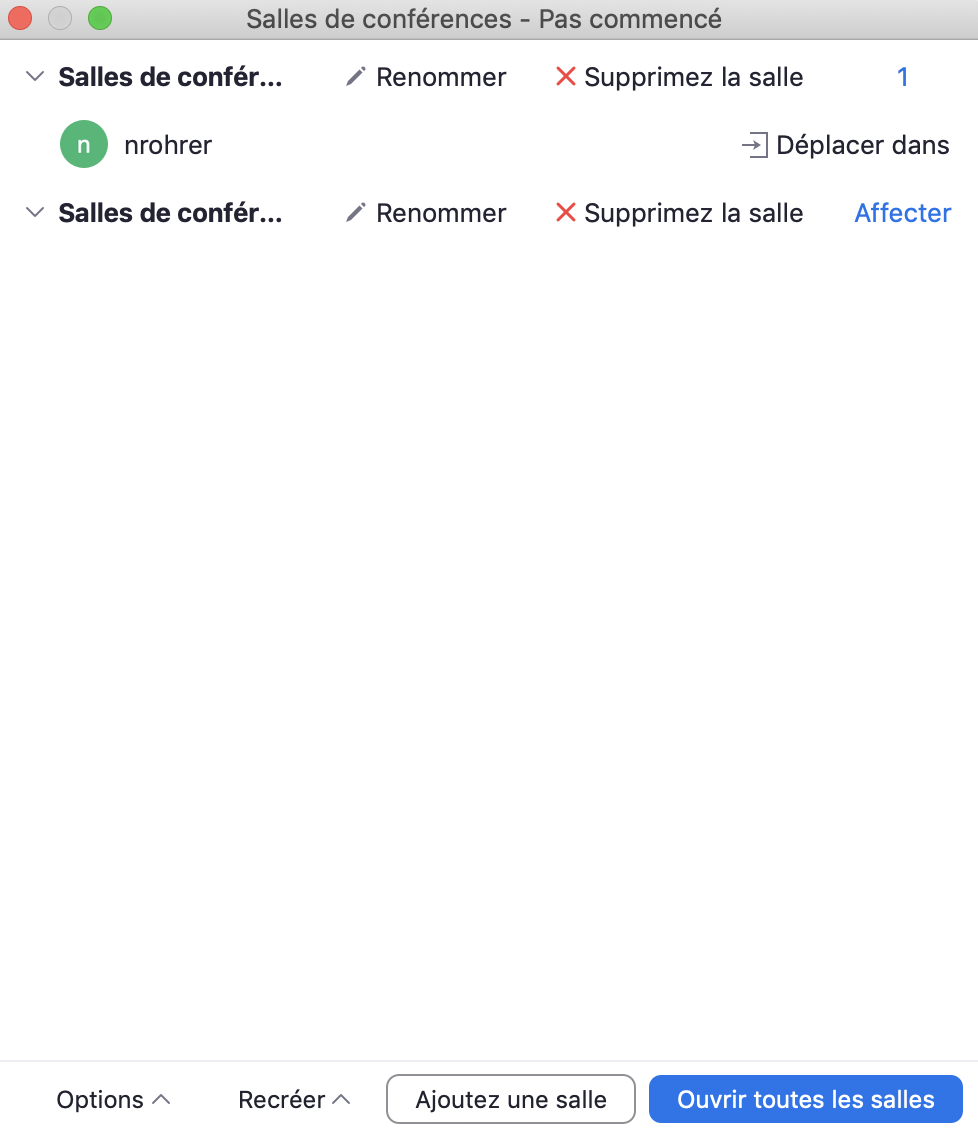The width and height of the screenshot is (978, 1128).
Task: Select the second room name beside Affecter
Action: tap(170, 213)
